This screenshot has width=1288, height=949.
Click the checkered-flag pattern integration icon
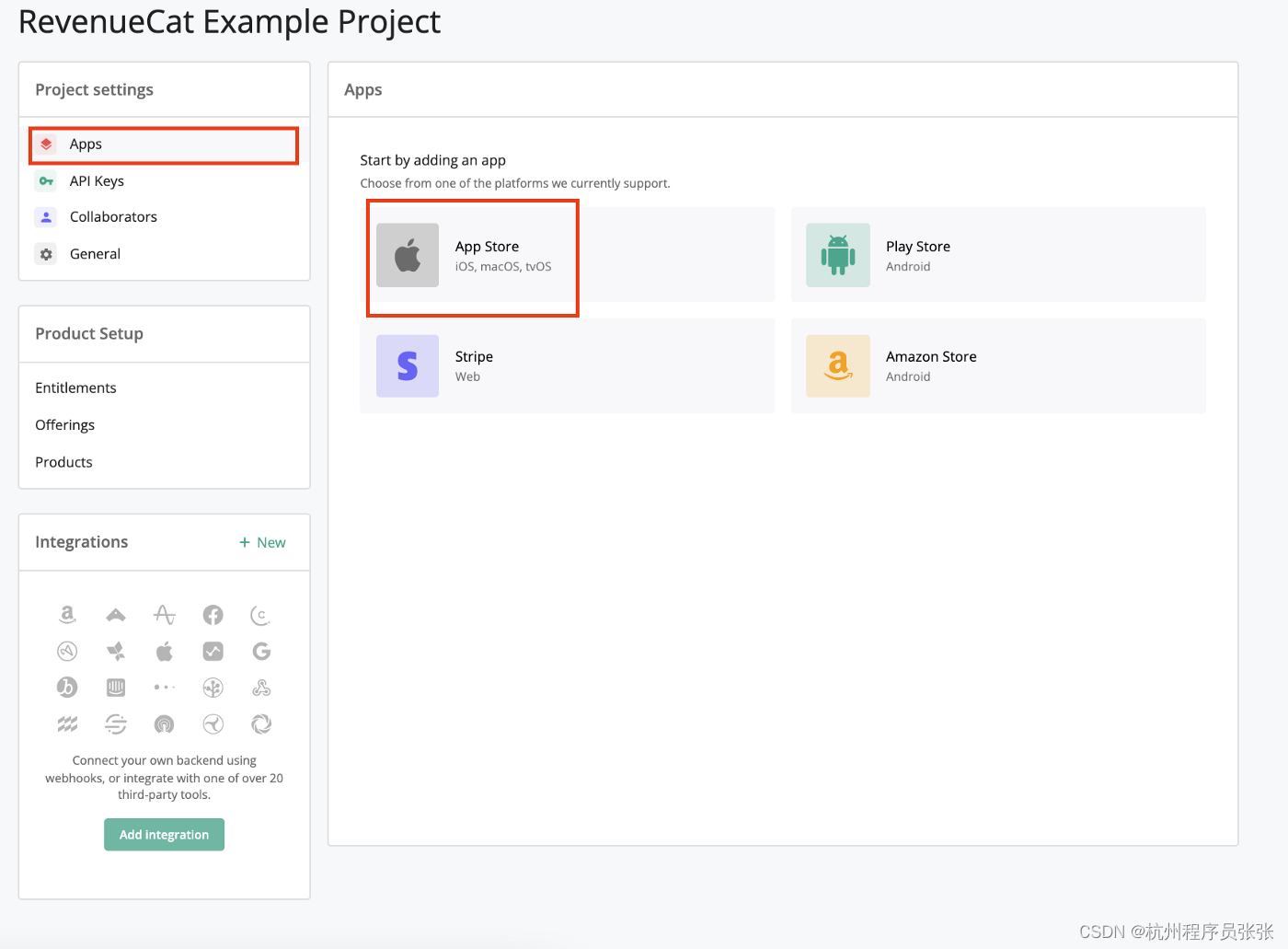coord(67,724)
